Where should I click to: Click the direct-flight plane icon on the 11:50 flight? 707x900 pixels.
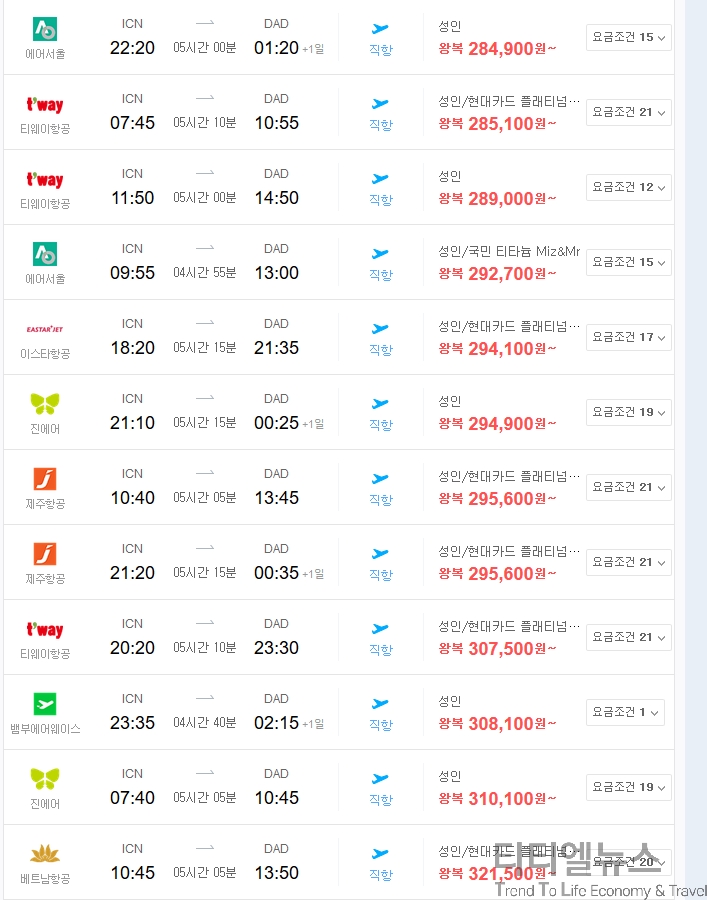pyautogui.click(x=380, y=179)
